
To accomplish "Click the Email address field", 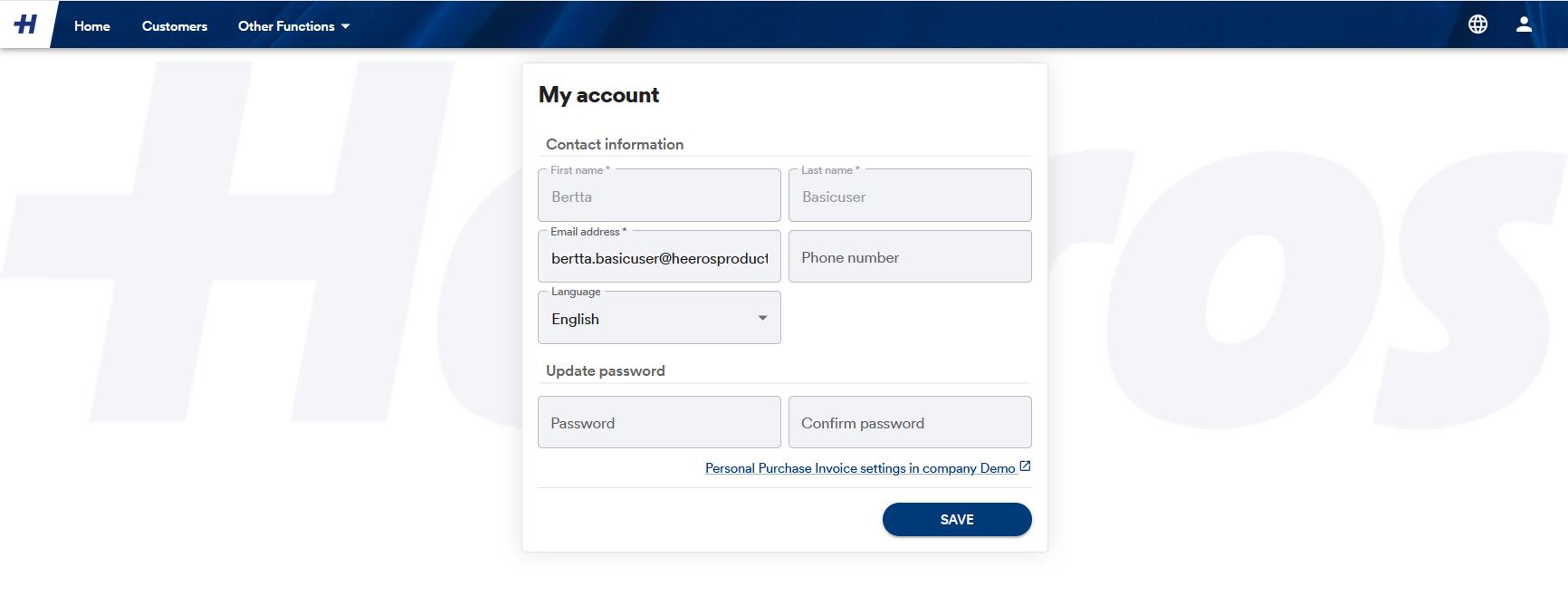I will 659,256.
